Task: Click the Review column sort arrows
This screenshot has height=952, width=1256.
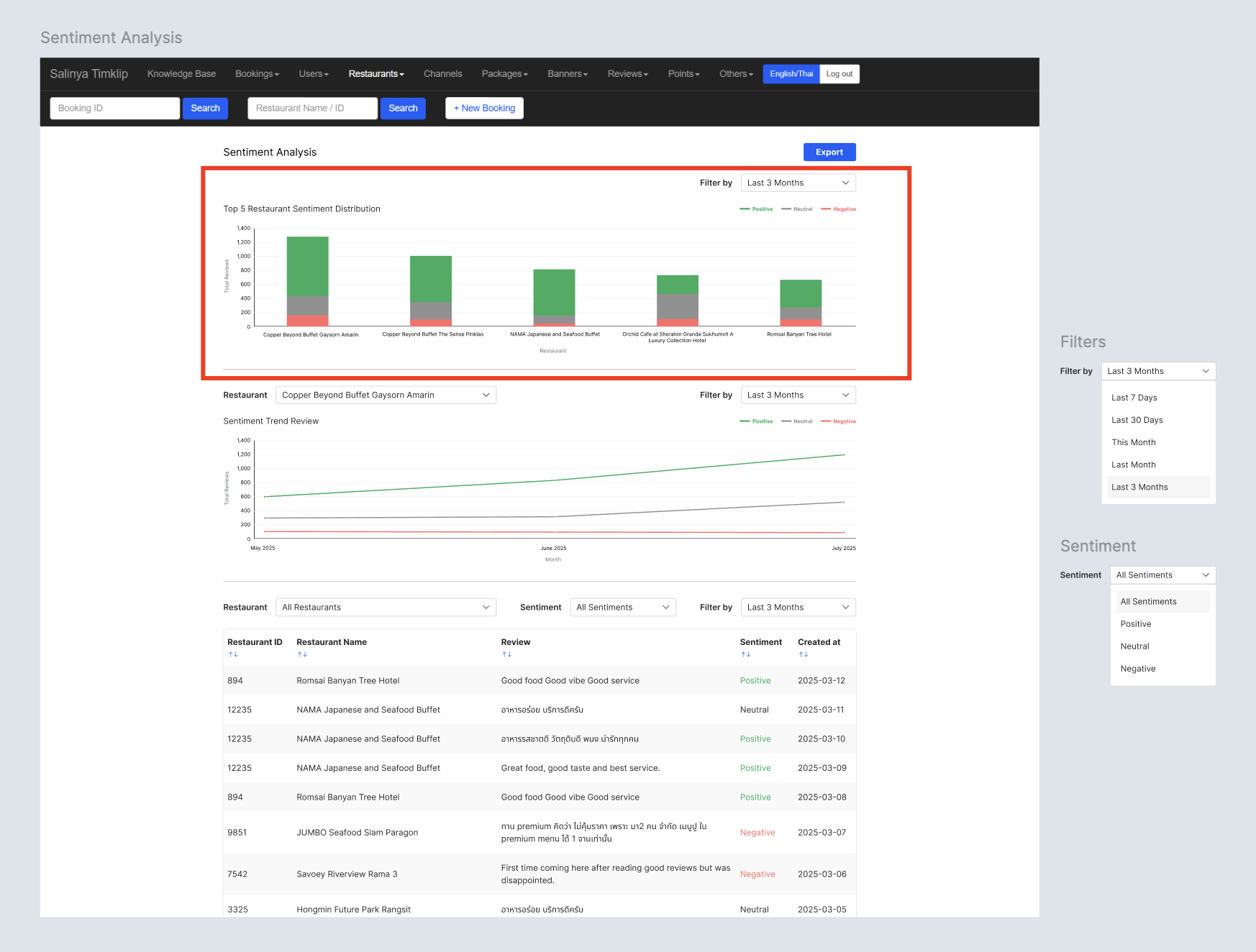Action: pos(506,654)
